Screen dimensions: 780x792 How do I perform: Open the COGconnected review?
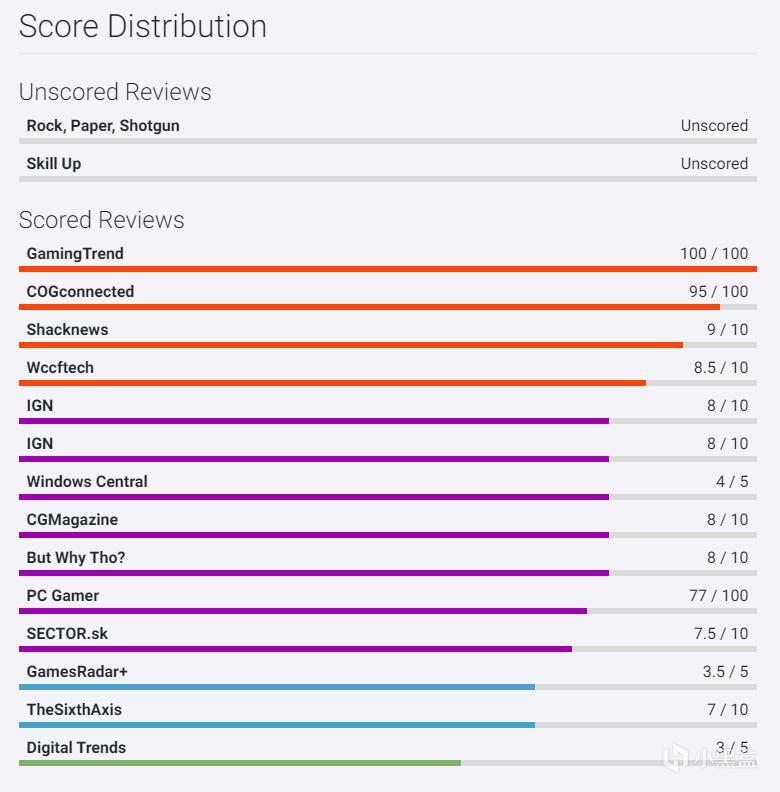(x=80, y=292)
